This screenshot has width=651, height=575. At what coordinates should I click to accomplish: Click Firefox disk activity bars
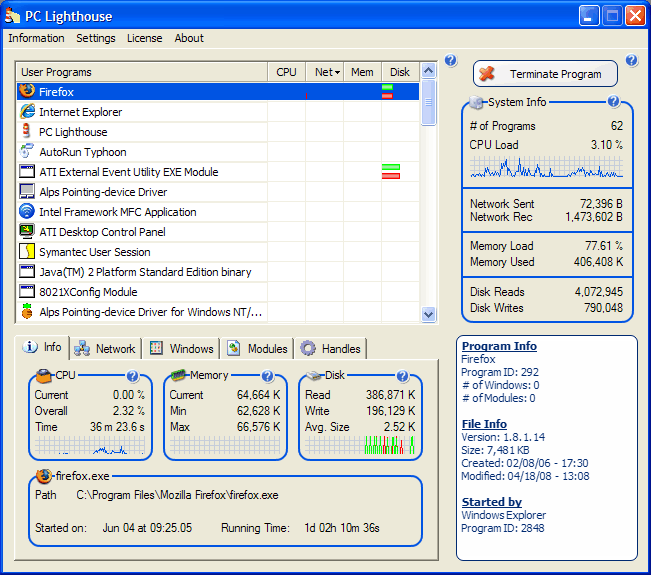pos(387,91)
